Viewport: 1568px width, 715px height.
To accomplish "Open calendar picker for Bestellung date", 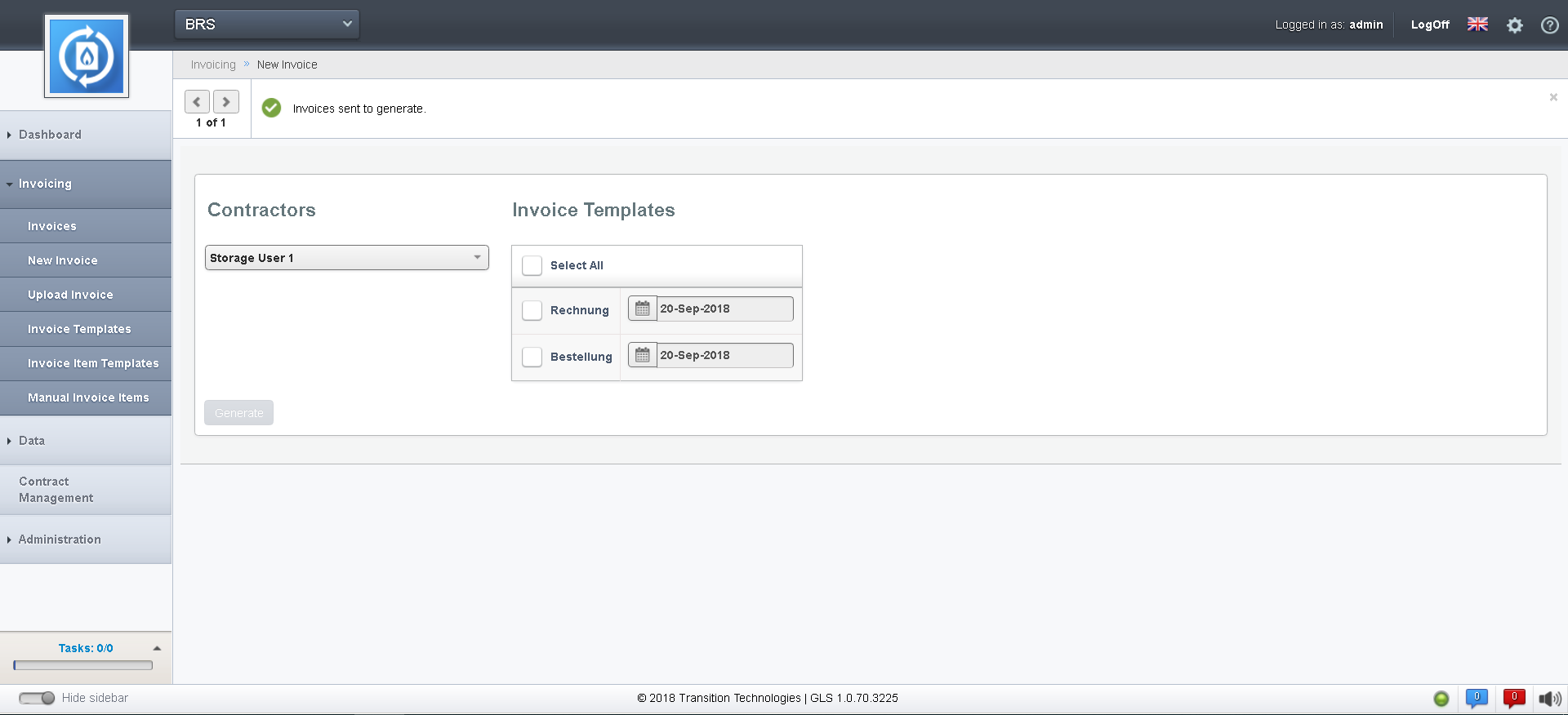I will (643, 355).
